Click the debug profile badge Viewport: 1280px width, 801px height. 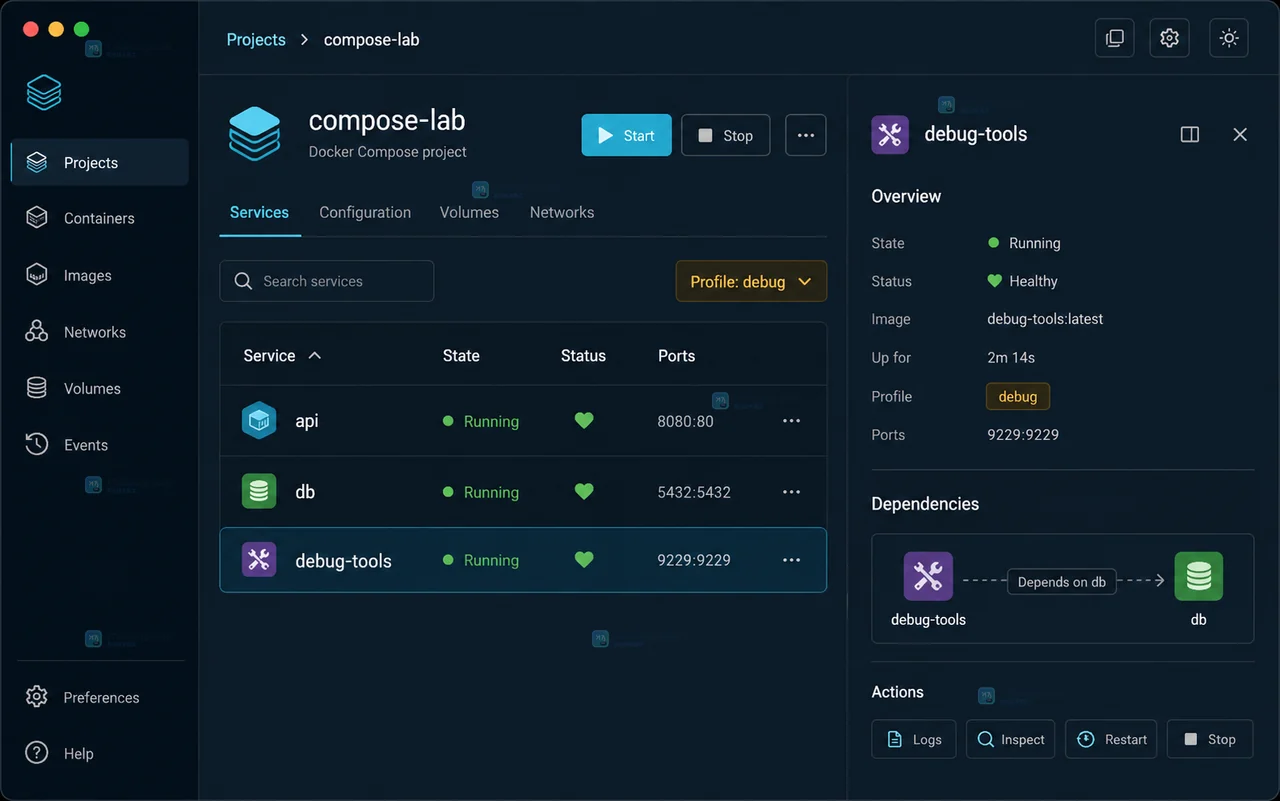[1018, 396]
